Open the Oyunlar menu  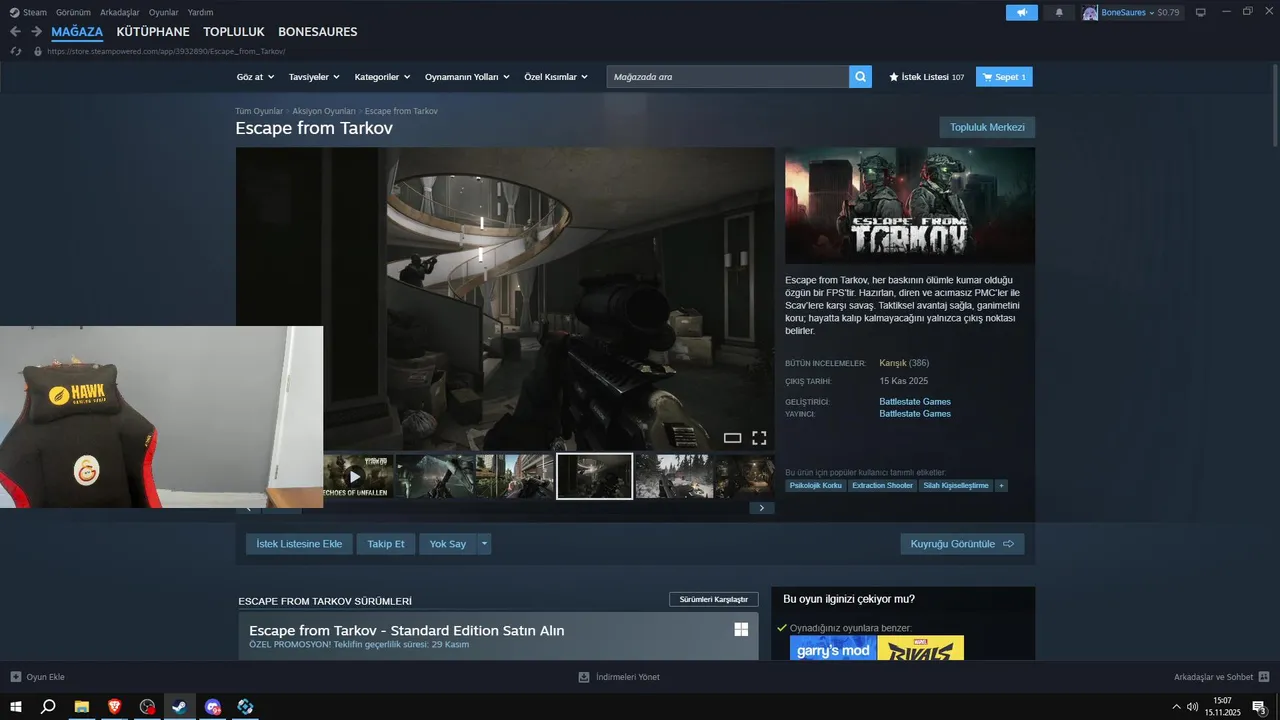click(164, 12)
